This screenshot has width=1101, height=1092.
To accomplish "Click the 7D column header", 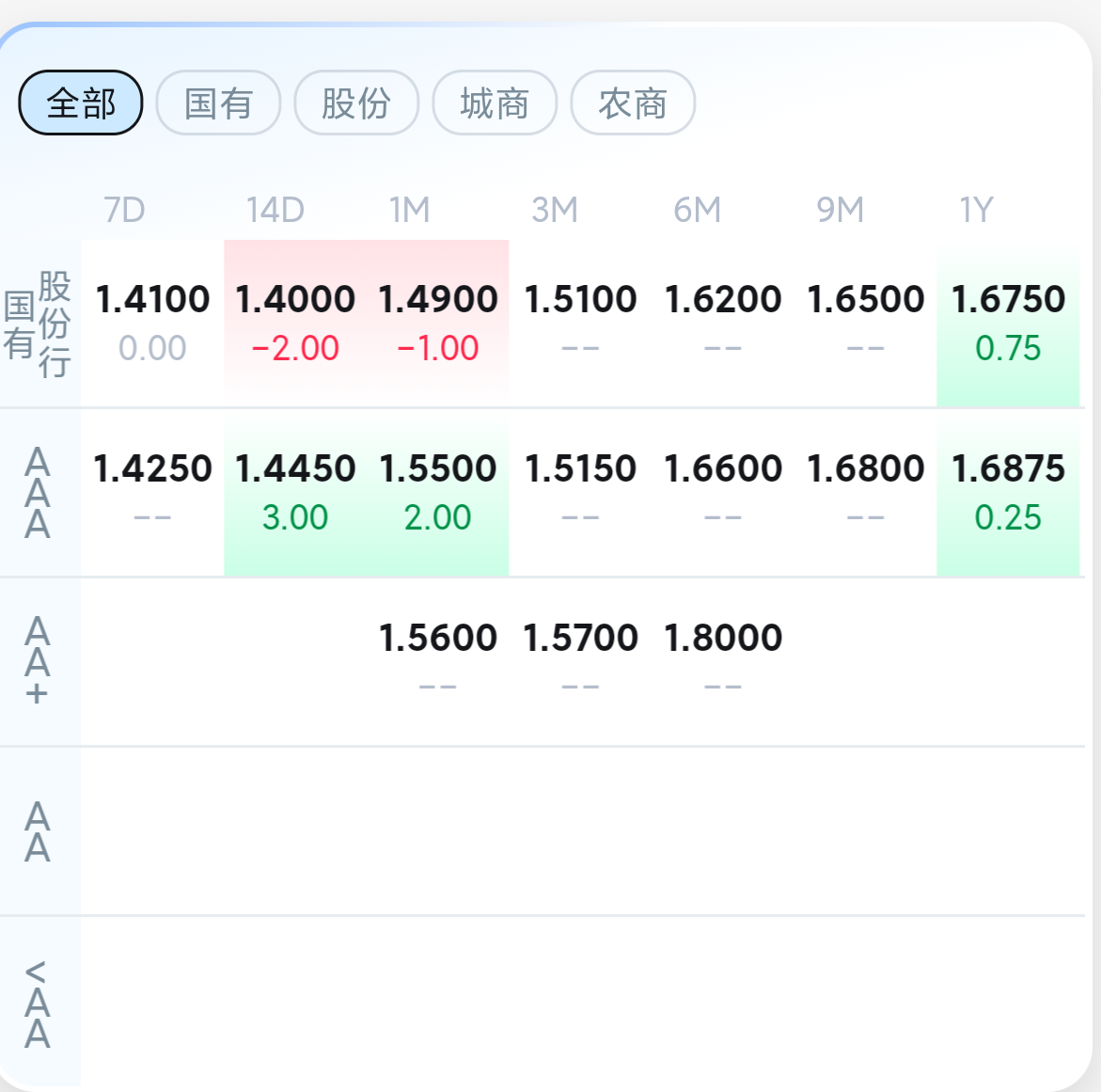I will click(x=124, y=210).
